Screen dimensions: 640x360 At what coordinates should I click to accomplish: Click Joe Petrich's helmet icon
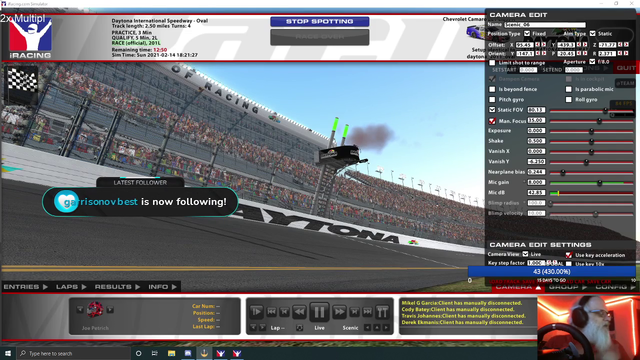[95, 310]
